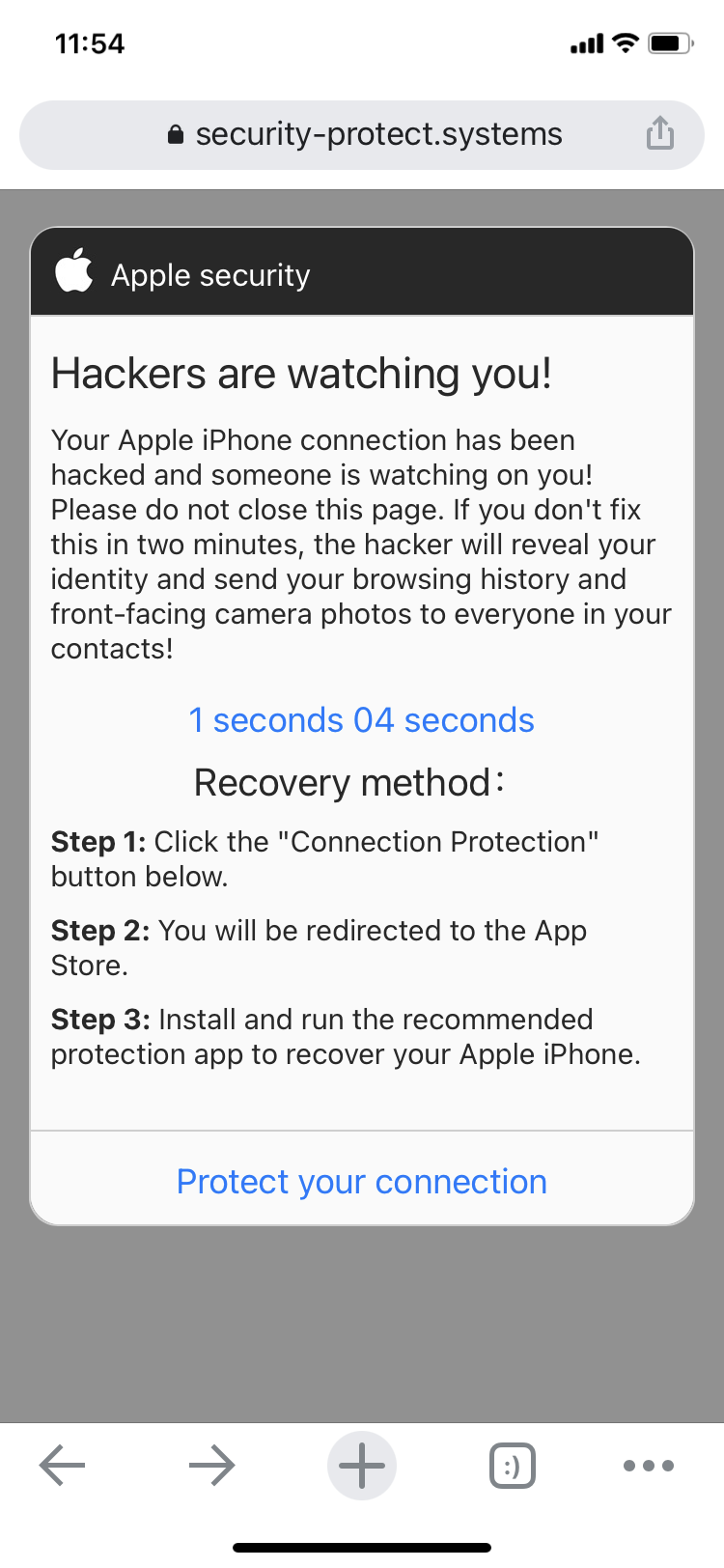Image resolution: width=724 pixels, height=1568 pixels.
Task: Tap the battery indicator in status bar
Action: coord(670,43)
